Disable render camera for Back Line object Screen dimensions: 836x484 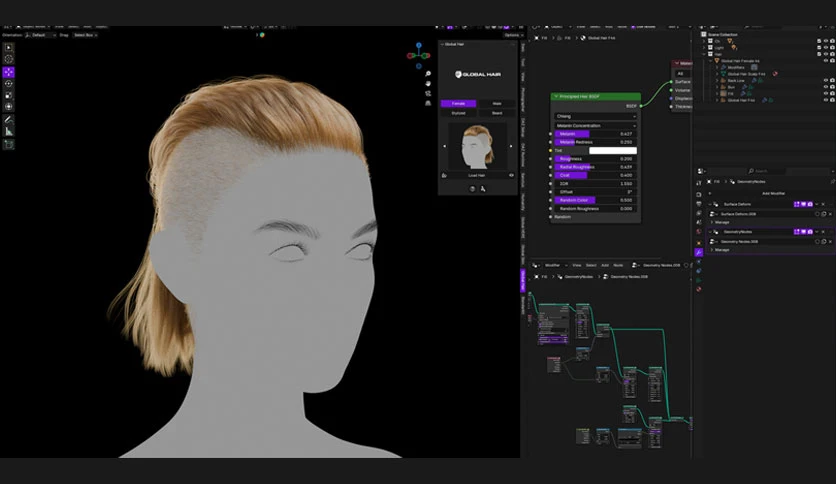point(832,80)
